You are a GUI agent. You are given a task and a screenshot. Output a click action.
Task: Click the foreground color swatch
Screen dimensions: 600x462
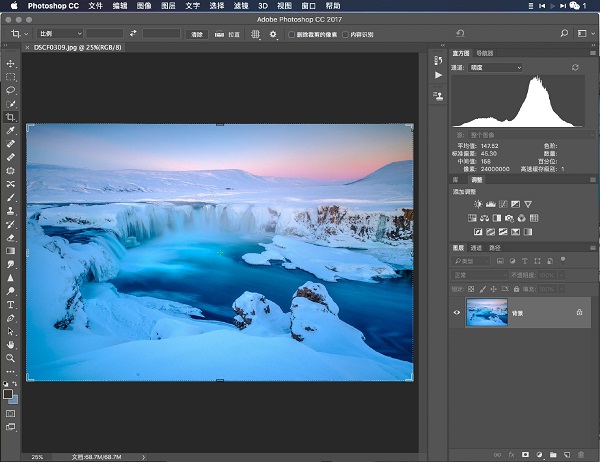point(8,393)
